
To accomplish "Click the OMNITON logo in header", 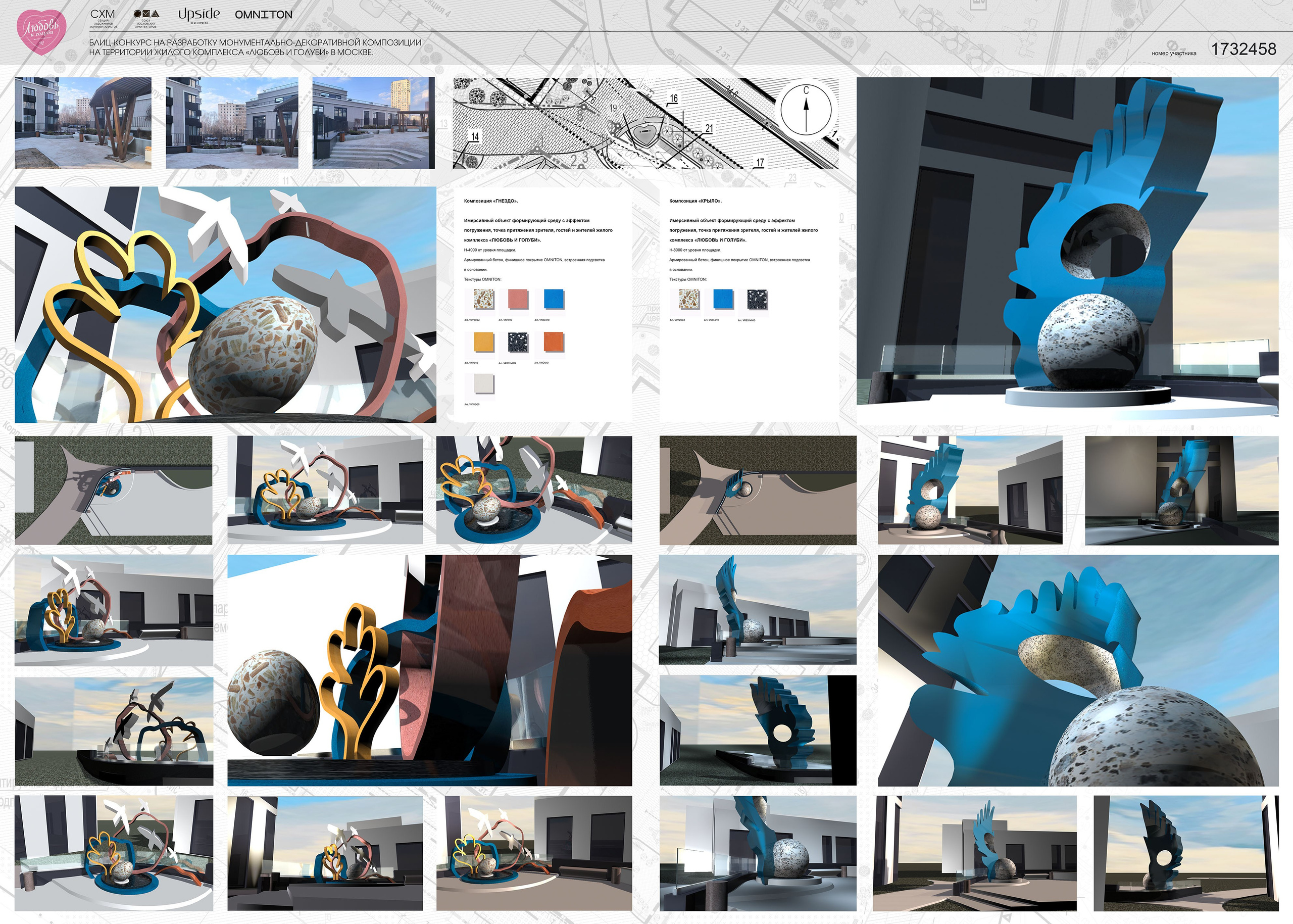I will coord(263,15).
